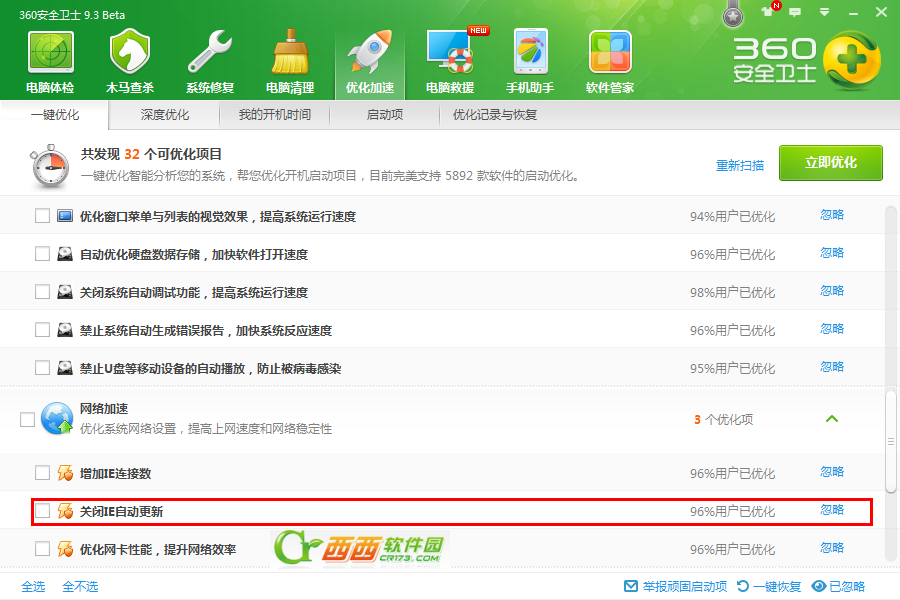Viewport: 900px width, 600px height.
Task: Open the feedback speech bubble icon
Action: coord(795,12)
